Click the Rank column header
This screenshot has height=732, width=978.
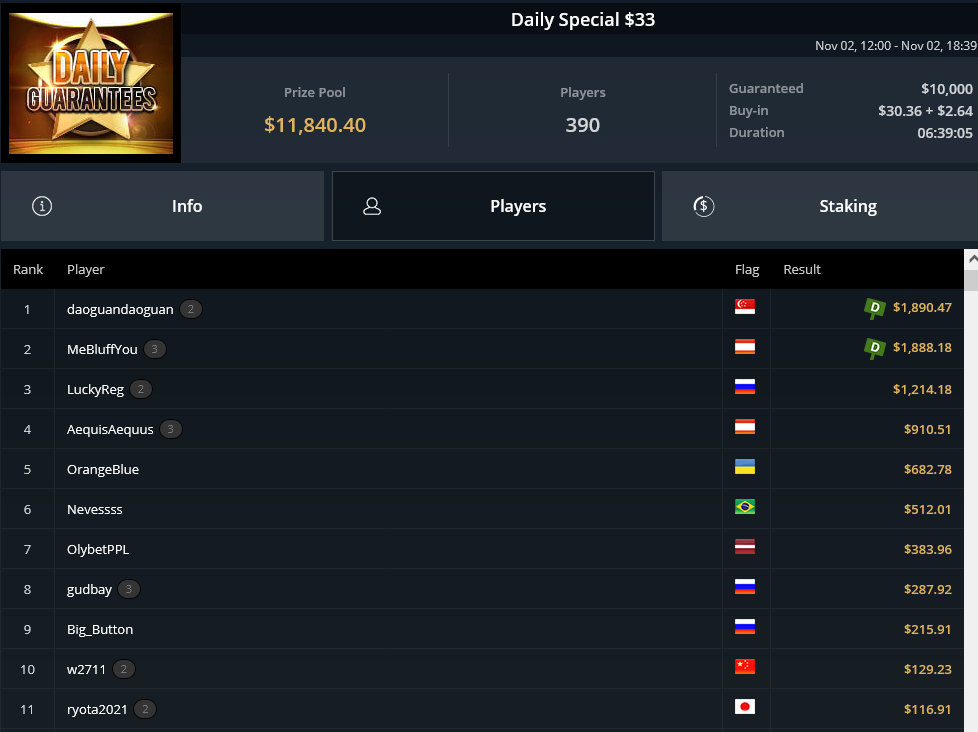(x=28, y=269)
